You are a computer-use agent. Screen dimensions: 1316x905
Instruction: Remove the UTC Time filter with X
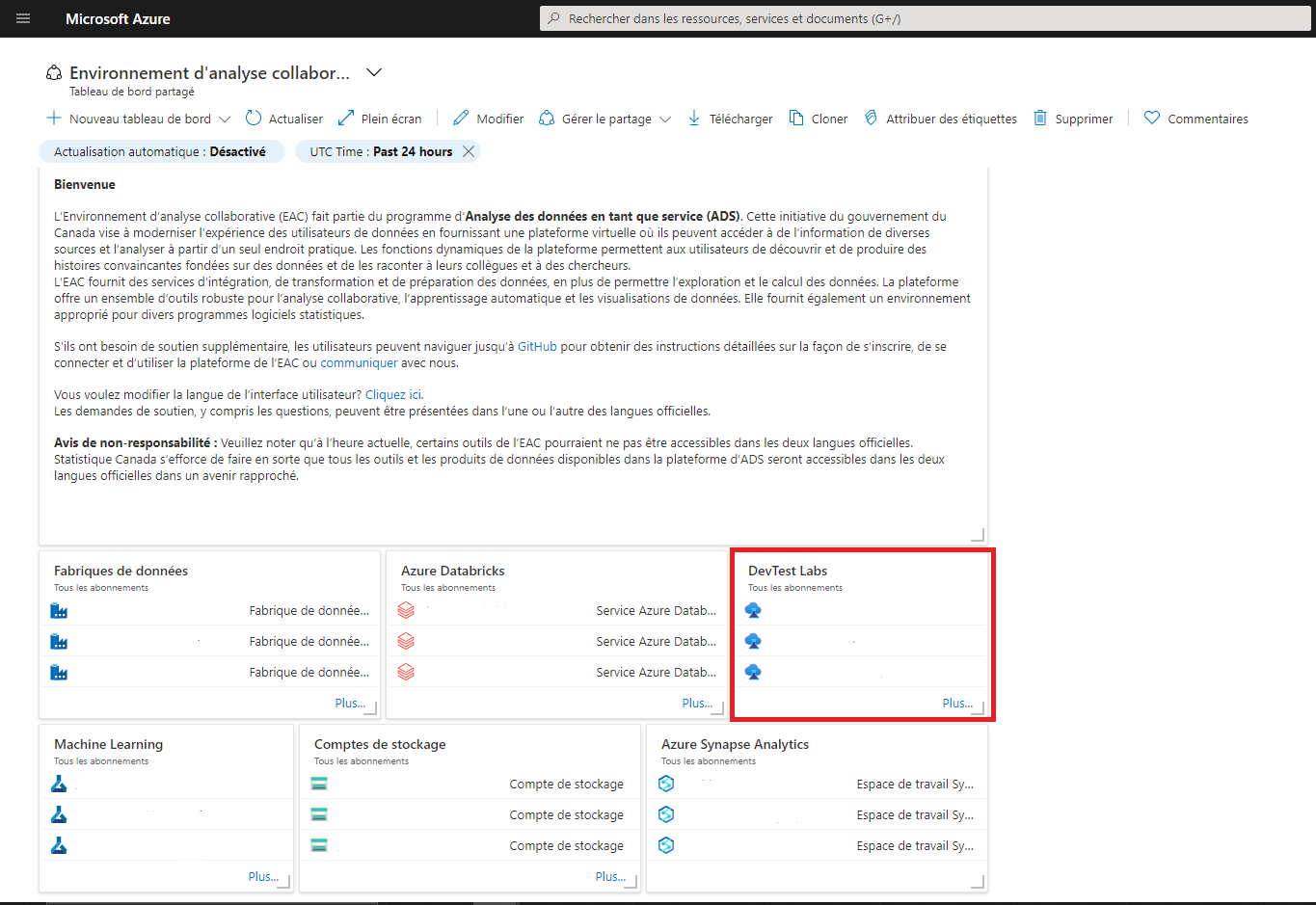(469, 151)
